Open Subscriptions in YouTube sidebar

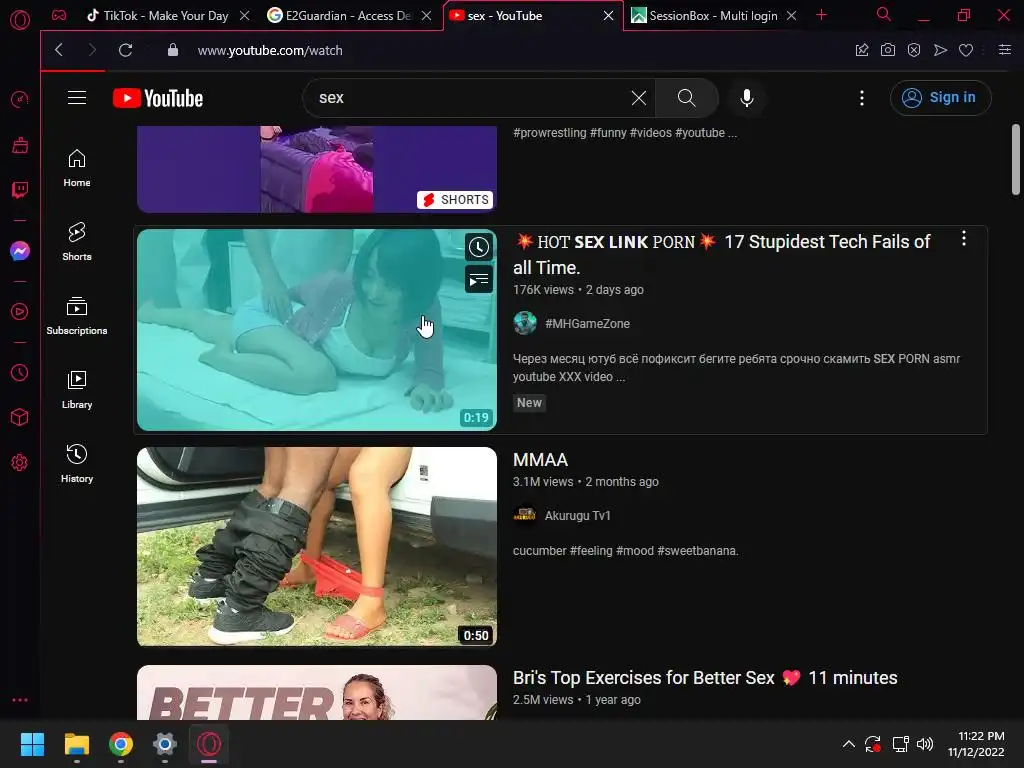tap(77, 316)
